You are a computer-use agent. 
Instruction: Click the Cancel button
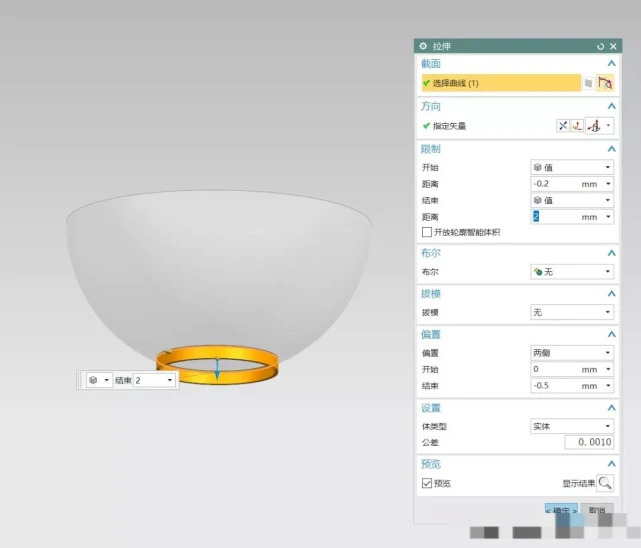pyautogui.click(x=598, y=511)
